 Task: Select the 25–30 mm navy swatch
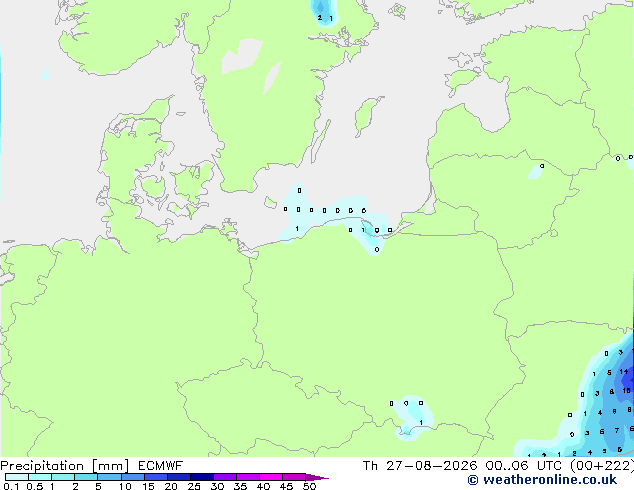pyautogui.click(x=201, y=477)
